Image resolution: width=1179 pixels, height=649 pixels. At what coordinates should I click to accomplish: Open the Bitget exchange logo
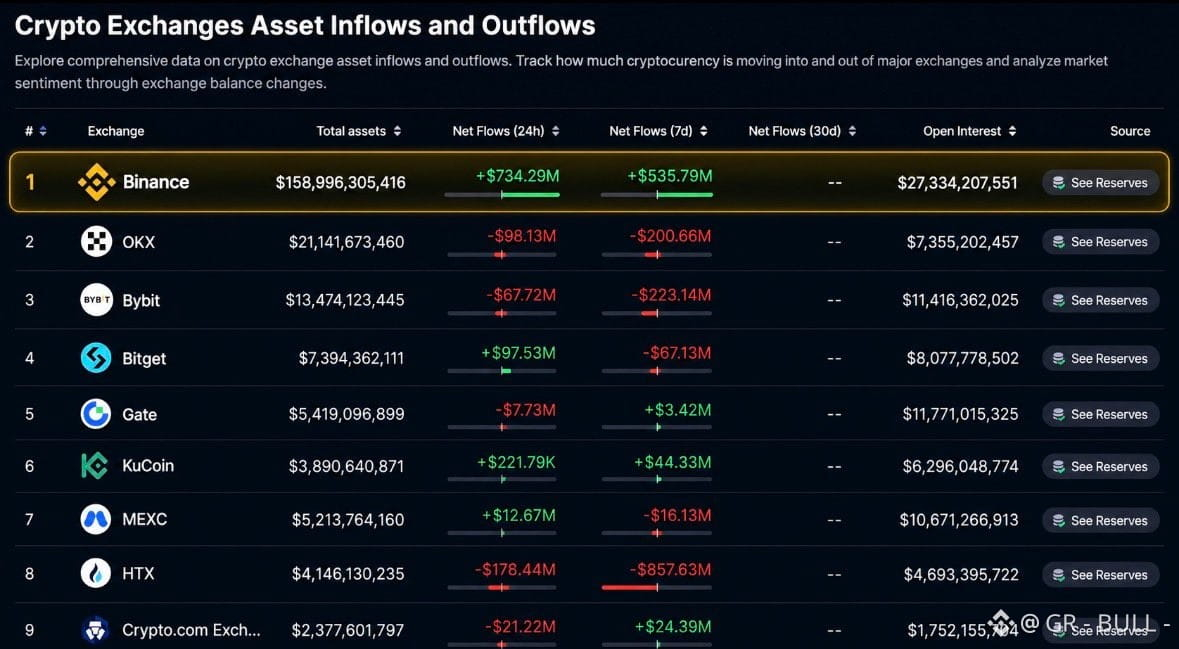click(96, 358)
